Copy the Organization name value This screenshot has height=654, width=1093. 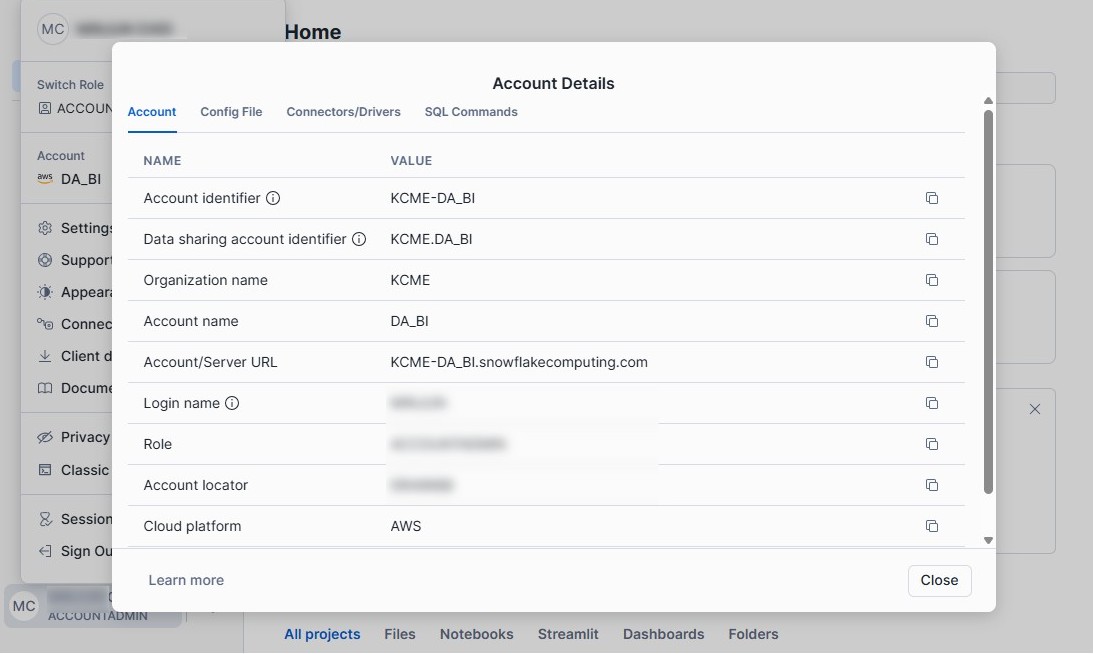[x=931, y=280]
